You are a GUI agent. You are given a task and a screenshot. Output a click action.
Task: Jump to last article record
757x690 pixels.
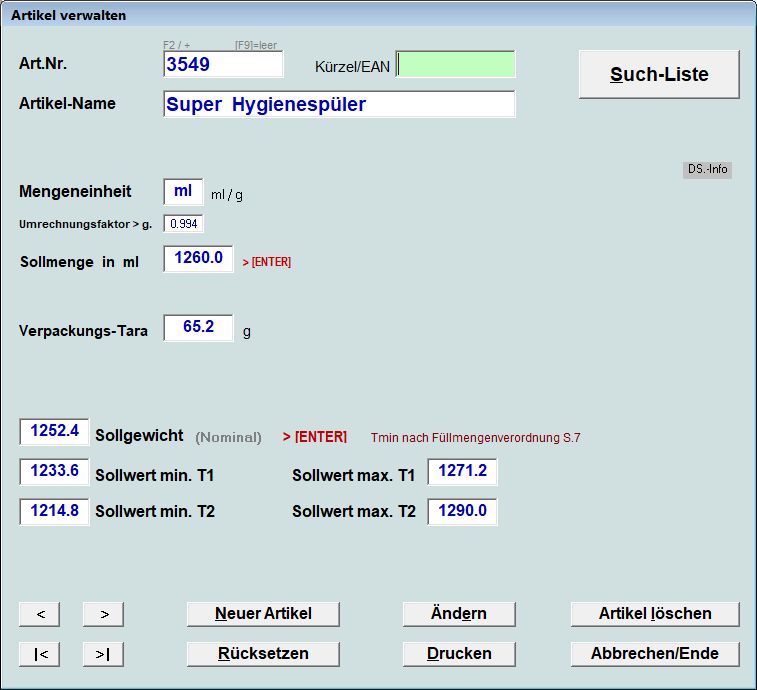(103, 654)
